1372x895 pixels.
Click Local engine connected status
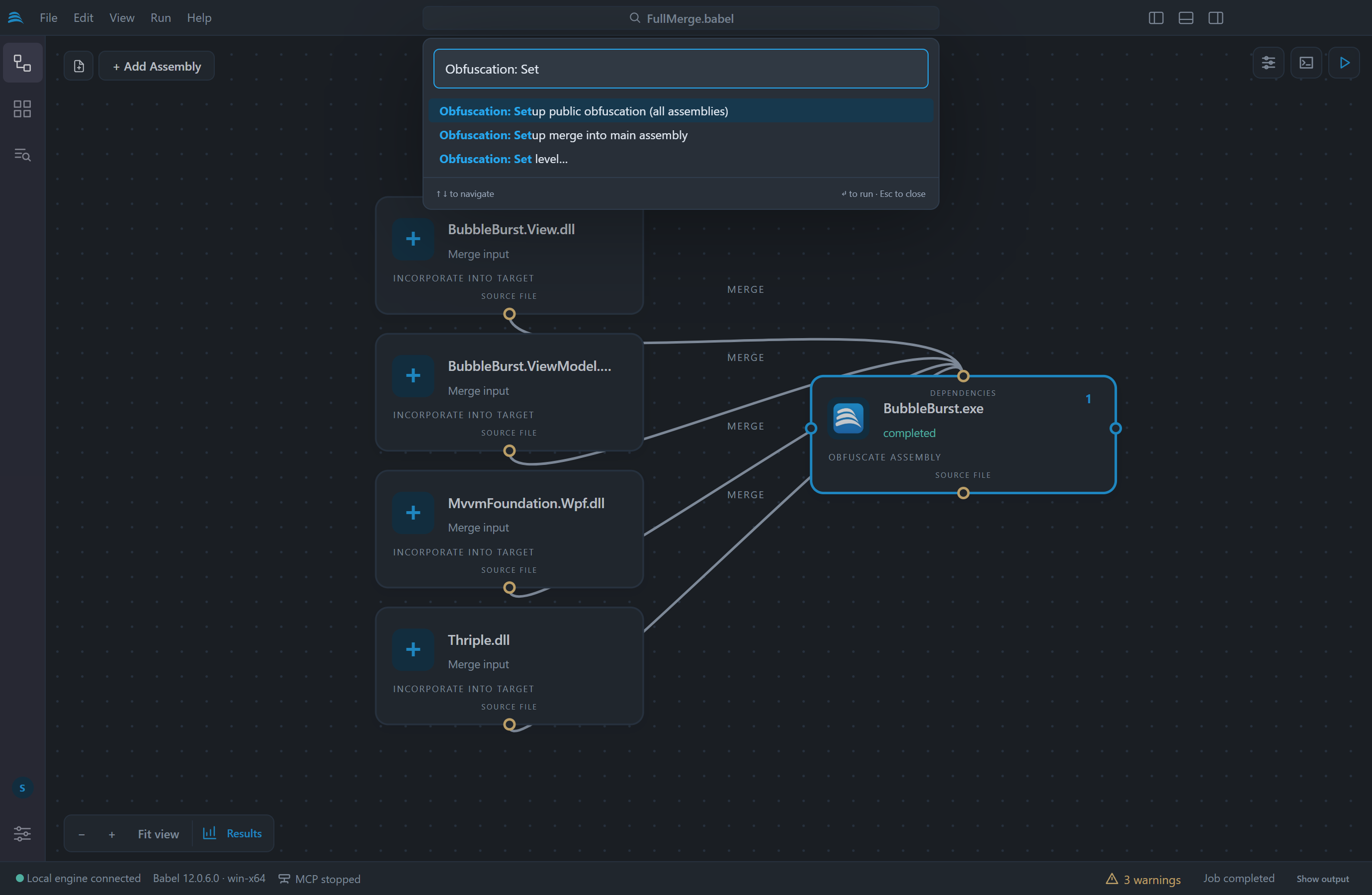pos(78,878)
